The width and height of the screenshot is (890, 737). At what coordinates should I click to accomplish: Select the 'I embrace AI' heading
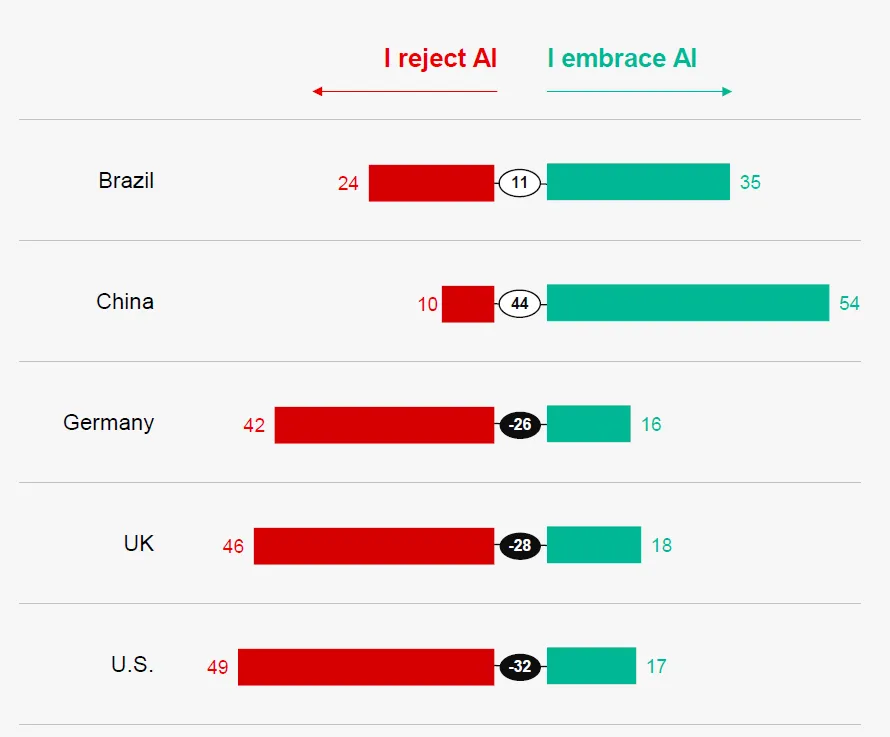[622, 59]
